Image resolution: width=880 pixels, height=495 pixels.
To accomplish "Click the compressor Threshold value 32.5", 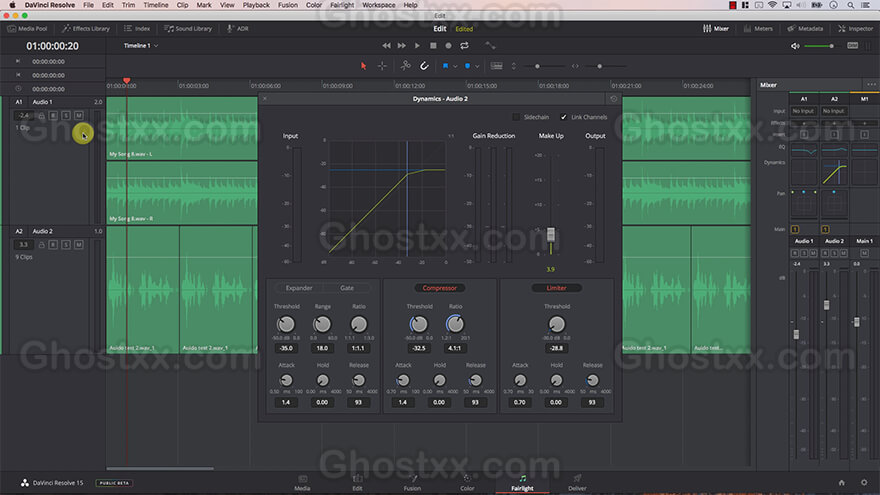I will [419, 348].
